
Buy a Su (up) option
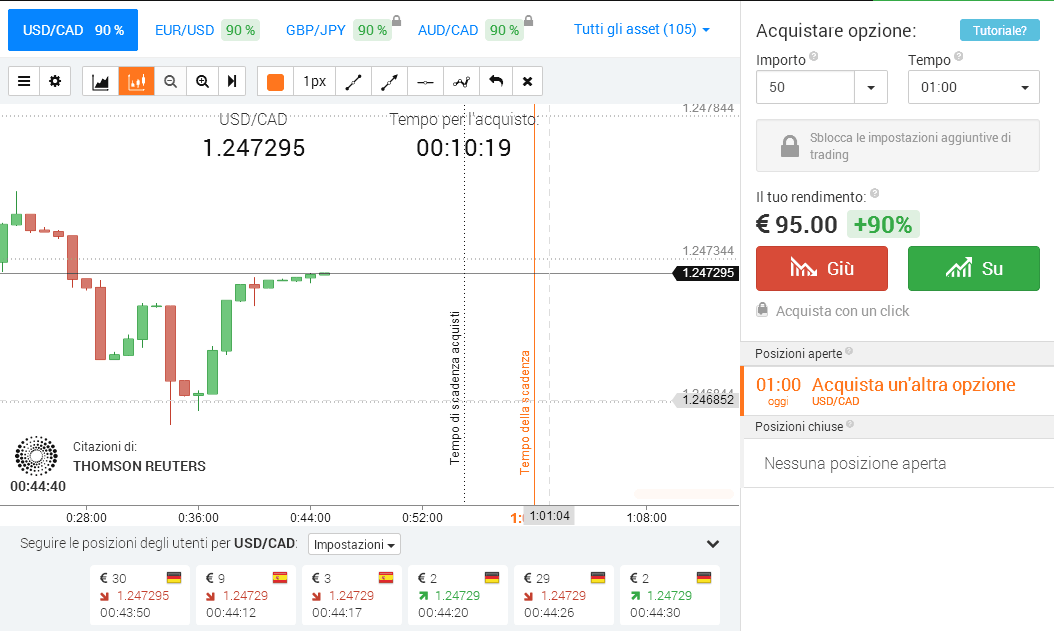[x=974, y=268]
